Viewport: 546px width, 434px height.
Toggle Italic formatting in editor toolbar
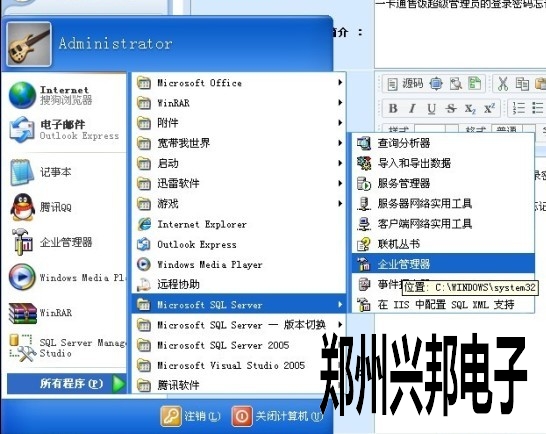point(412,109)
